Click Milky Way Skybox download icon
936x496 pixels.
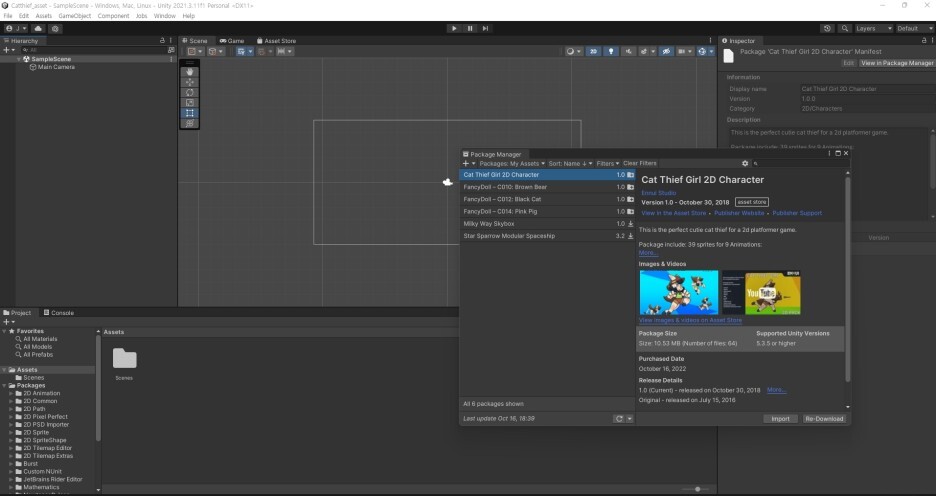tap(630, 224)
